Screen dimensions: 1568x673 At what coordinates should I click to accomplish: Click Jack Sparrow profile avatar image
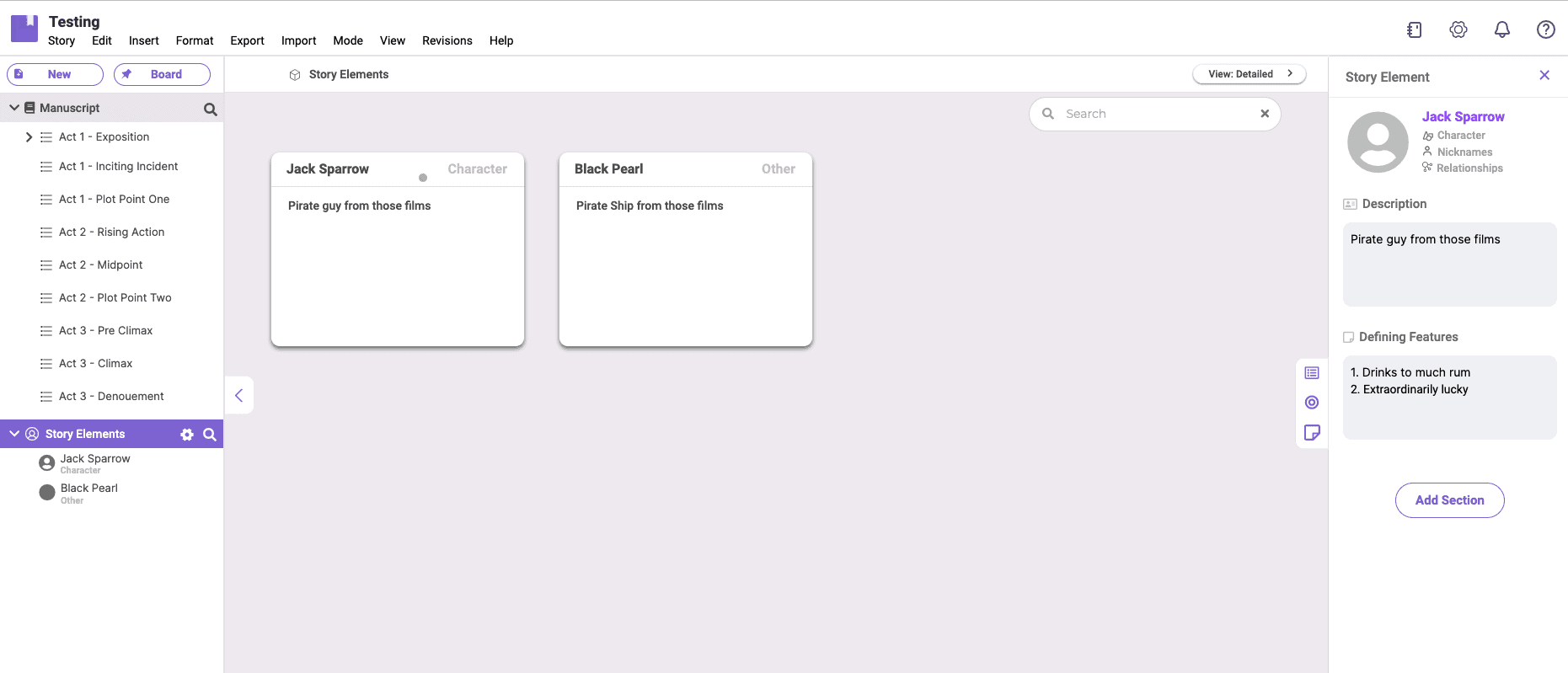[1378, 142]
